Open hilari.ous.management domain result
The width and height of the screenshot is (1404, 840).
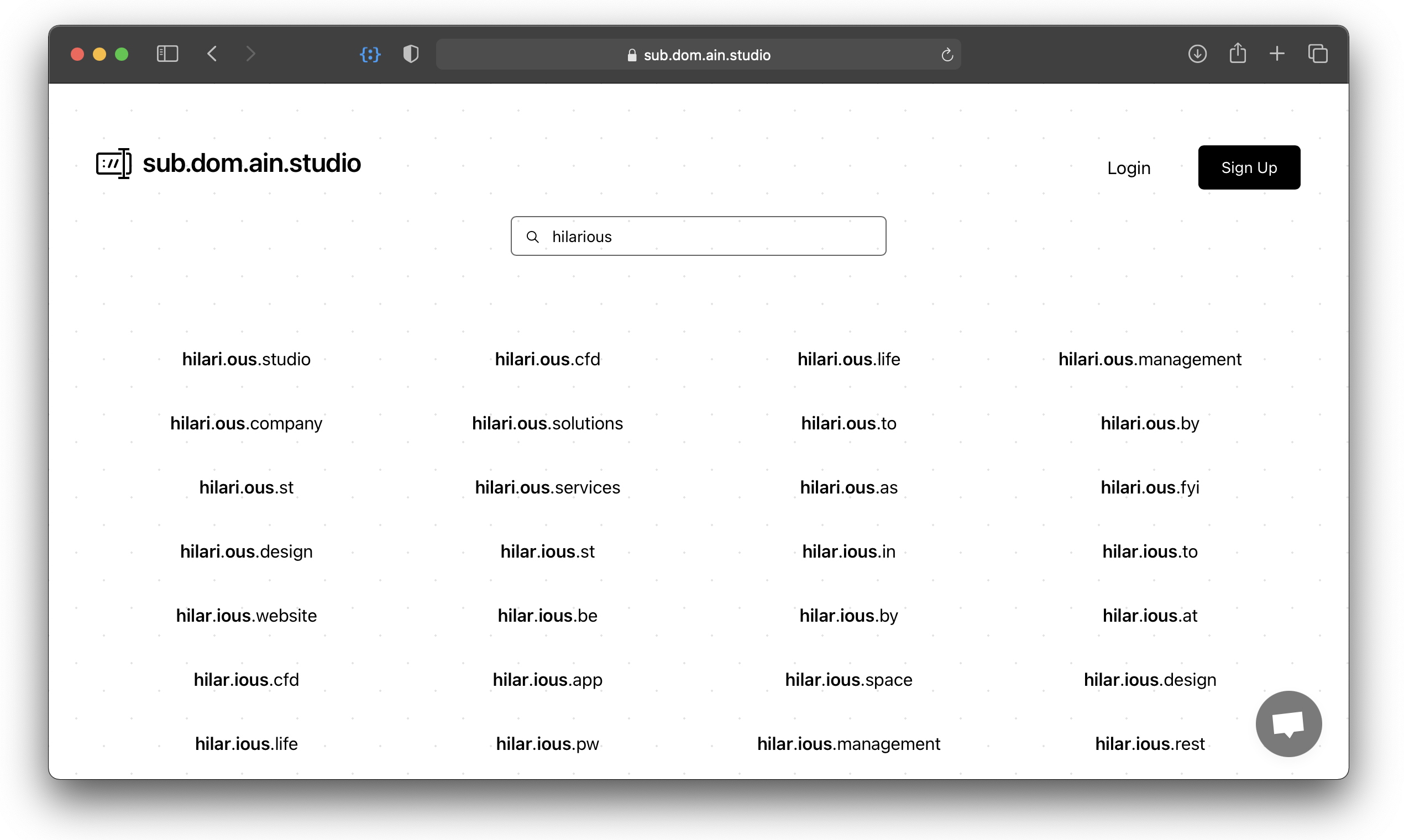pyautogui.click(x=1149, y=359)
